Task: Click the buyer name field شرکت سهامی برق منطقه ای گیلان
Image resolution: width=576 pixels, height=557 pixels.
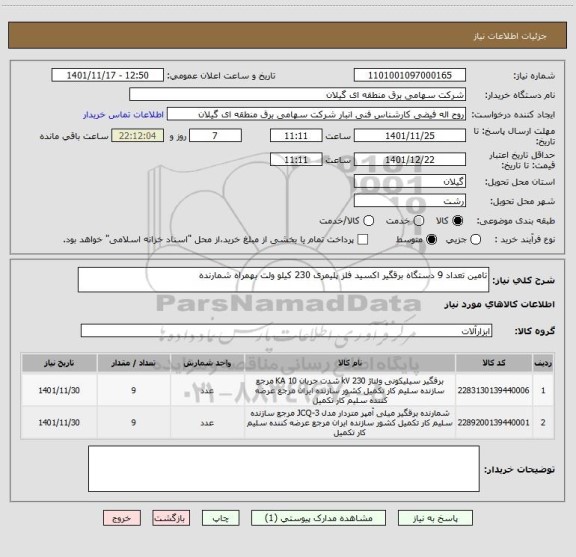Action: pos(298,95)
